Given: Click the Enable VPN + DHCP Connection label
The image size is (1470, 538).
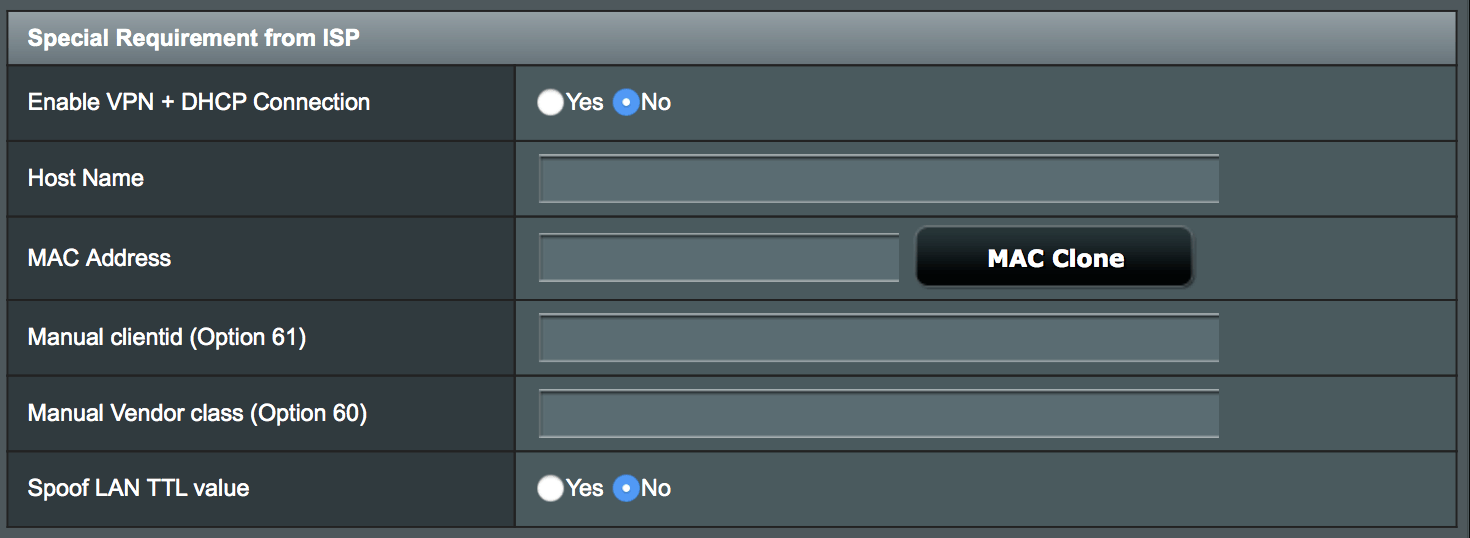Looking at the screenshot, I should [199, 102].
